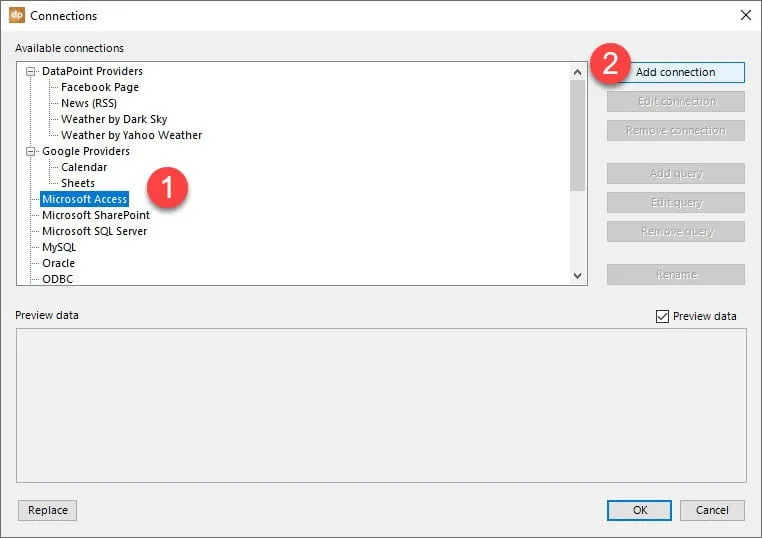Click the DataPoint dp icon in title bar

[17, 15]
